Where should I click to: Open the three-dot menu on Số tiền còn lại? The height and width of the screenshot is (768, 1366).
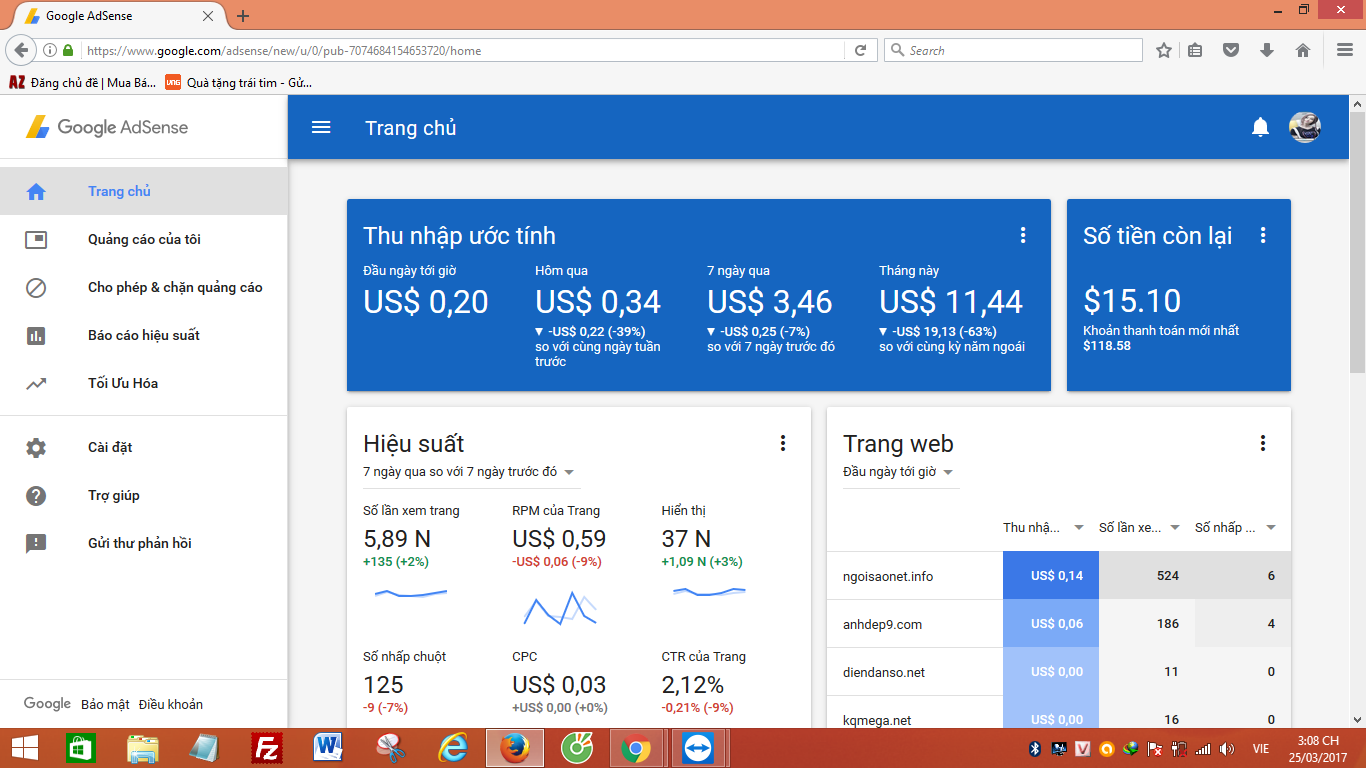[x=1262, y=235]
